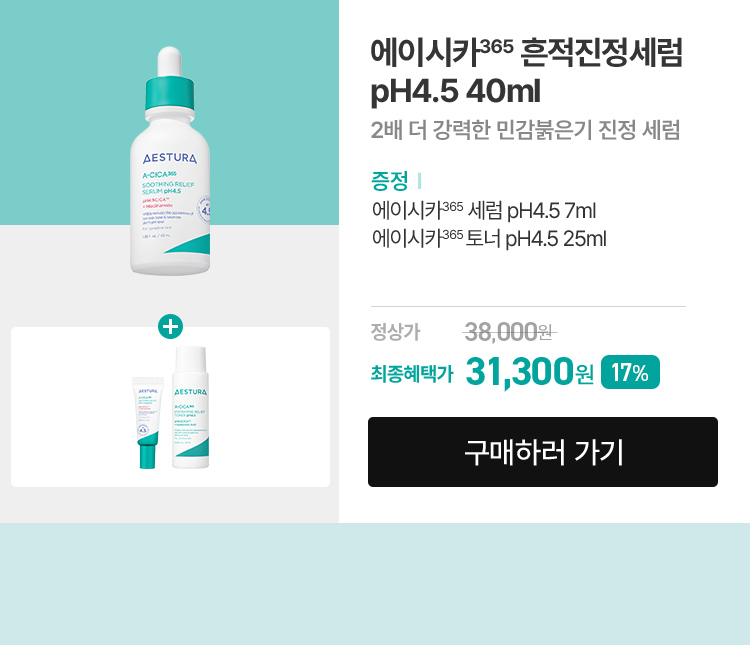Click the 25ml toner mini bottle image

click(x=190, y=407)
